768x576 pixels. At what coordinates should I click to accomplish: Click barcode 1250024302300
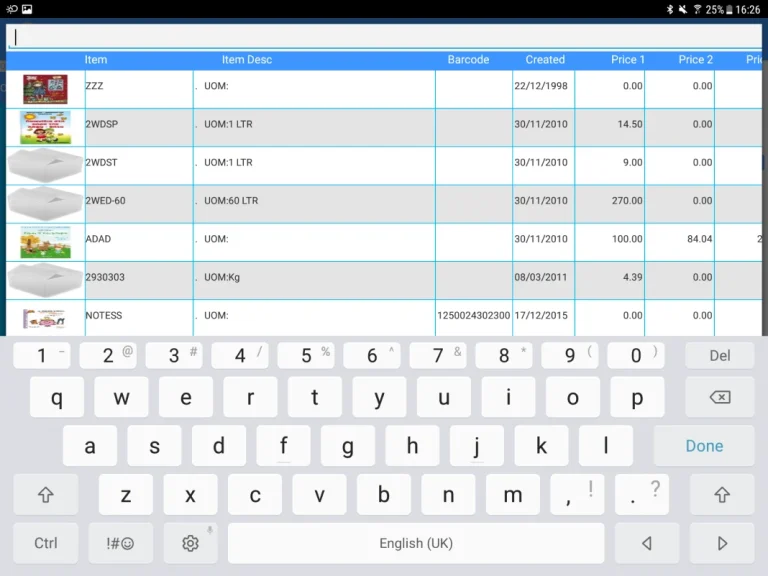tap(474, 315)
